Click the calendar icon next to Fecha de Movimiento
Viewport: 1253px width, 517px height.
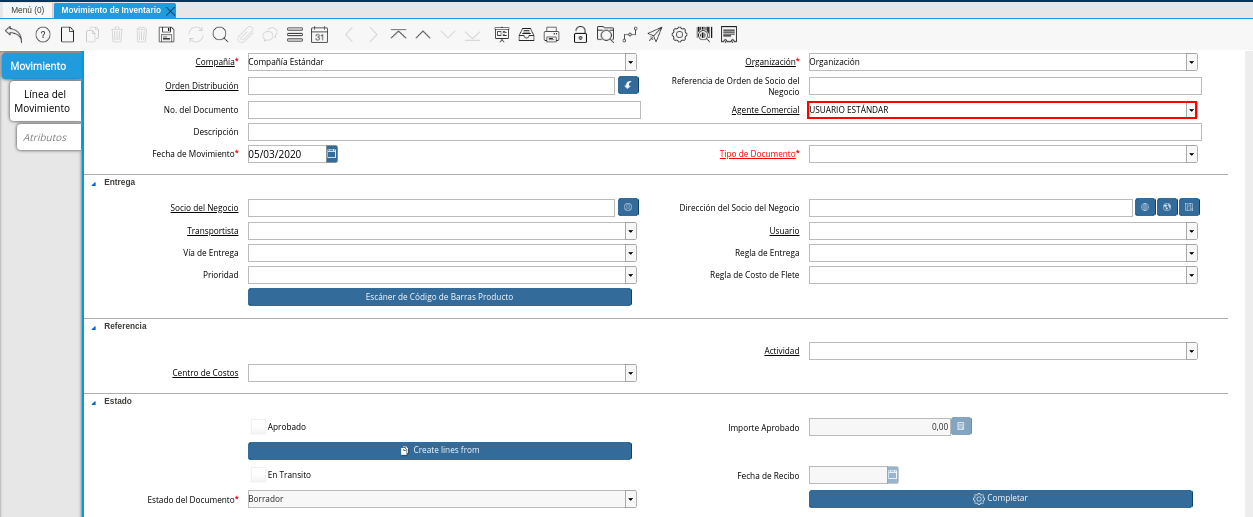pyautogui.click(x=332, y=154)
